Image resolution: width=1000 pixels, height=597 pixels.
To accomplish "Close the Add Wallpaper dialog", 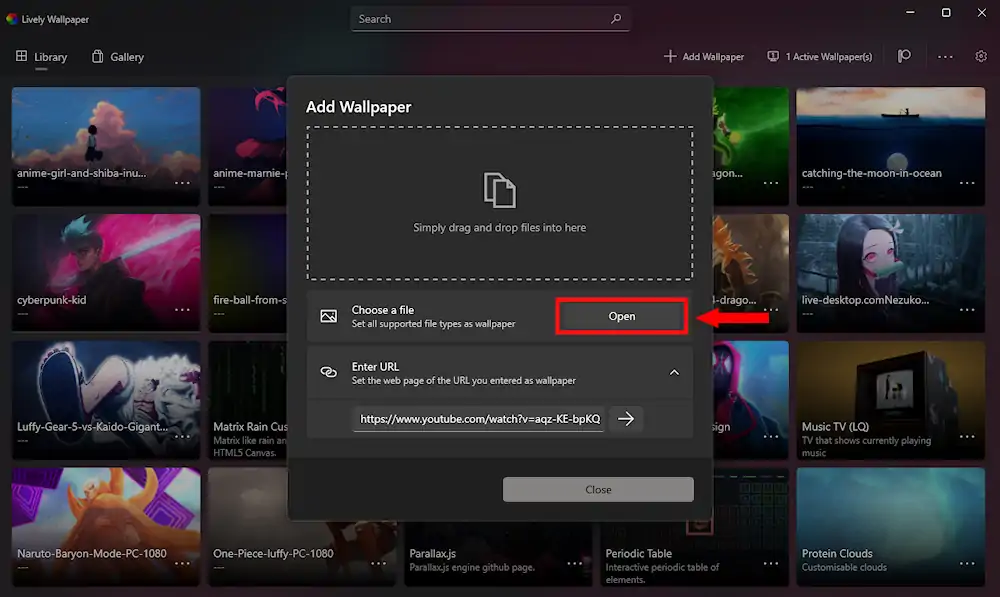I will tap(598, 489).
